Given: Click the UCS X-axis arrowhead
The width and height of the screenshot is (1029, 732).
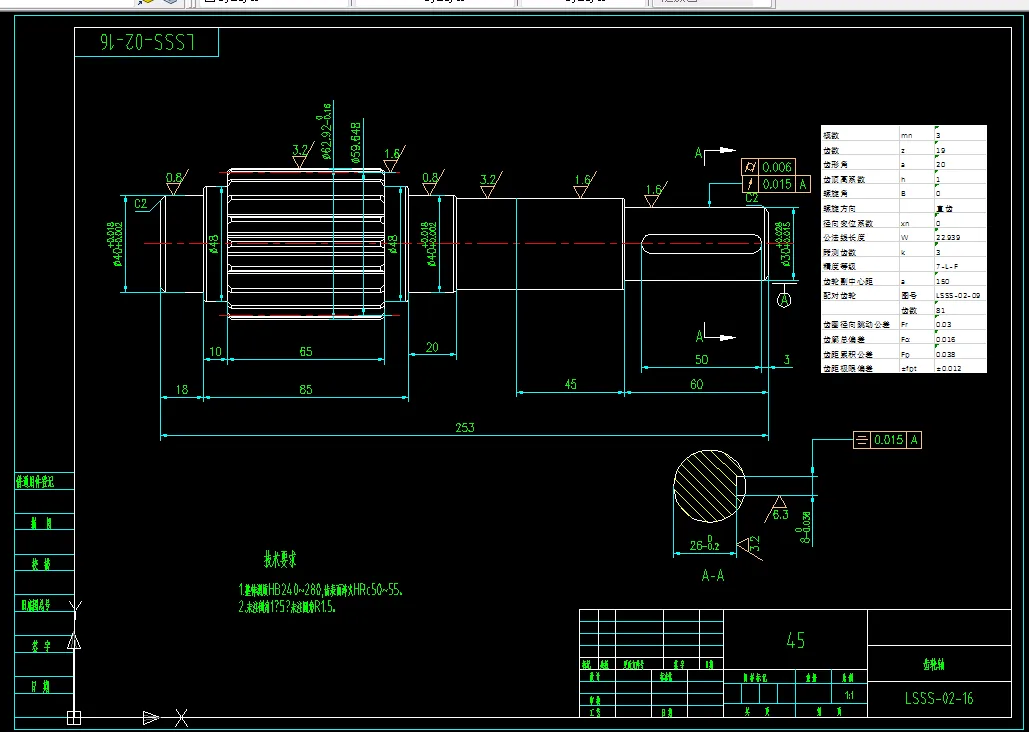Looking at the screenshot, I should [x=150, y=717].
